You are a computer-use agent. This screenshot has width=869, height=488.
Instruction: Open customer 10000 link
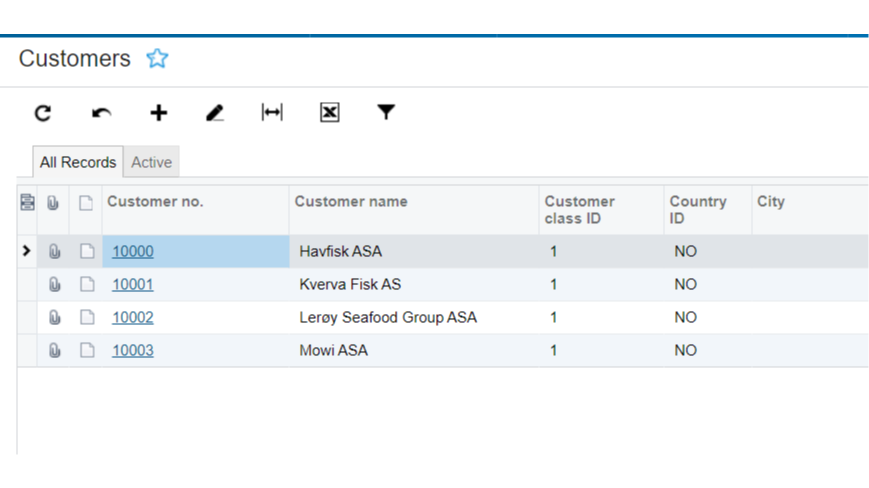click(x=133, y=251)
